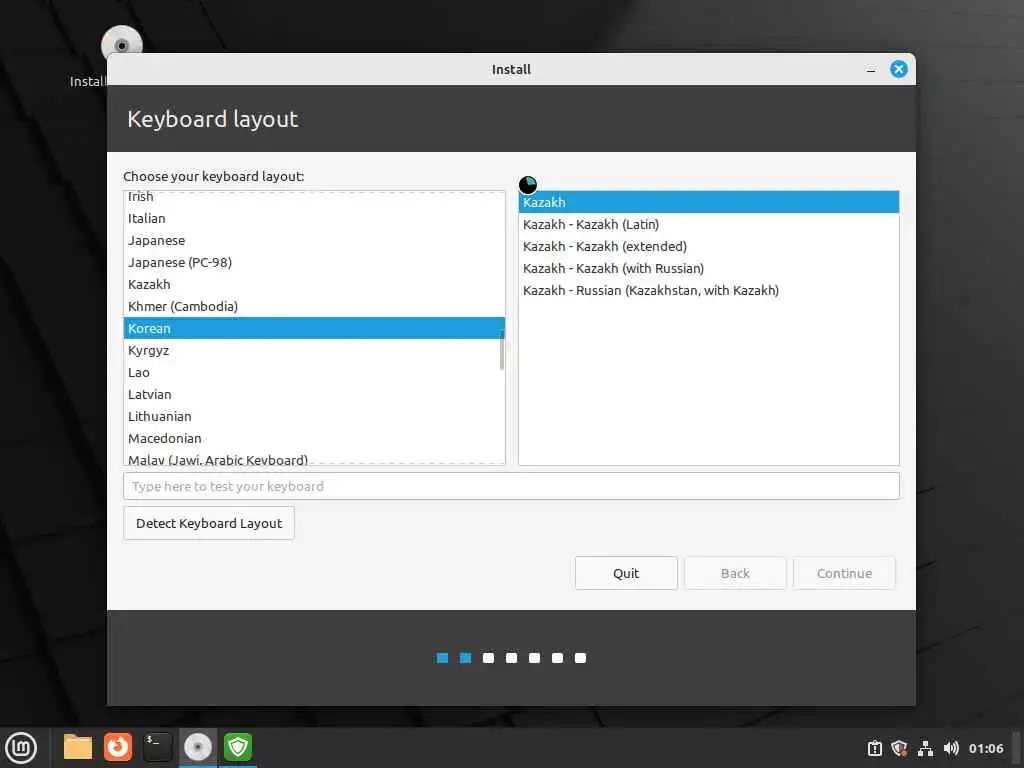Open the security shield tray icon
Viewport: 1024px width, 768px height.
point(899,748)
